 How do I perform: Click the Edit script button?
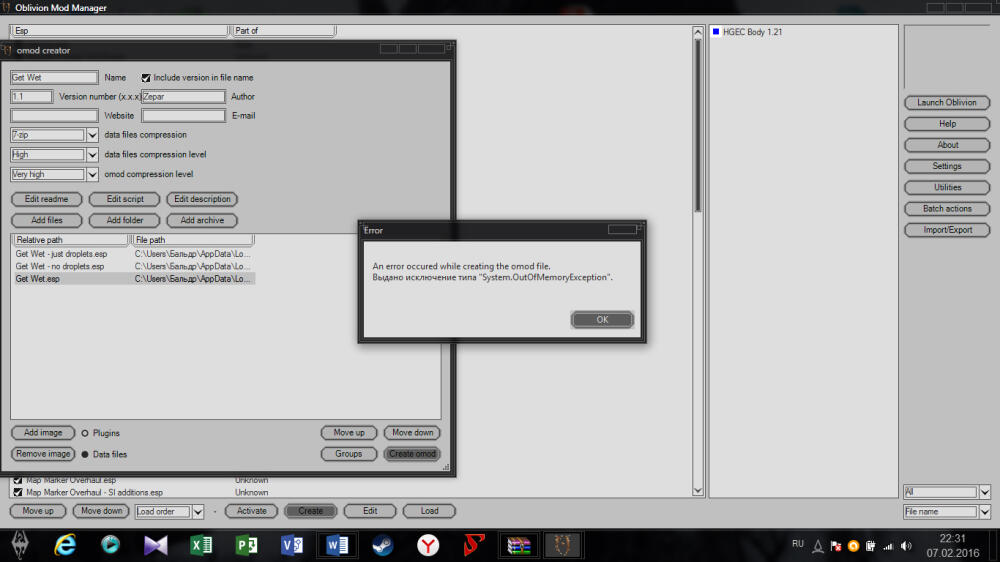125,199
